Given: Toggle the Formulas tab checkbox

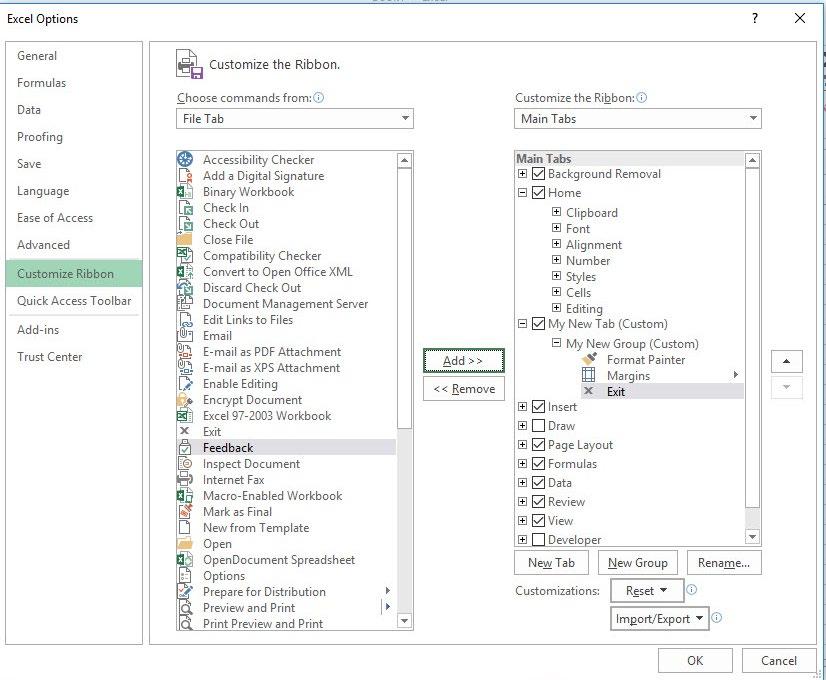Looking at the screenshot, I should (x=538, y=464).
